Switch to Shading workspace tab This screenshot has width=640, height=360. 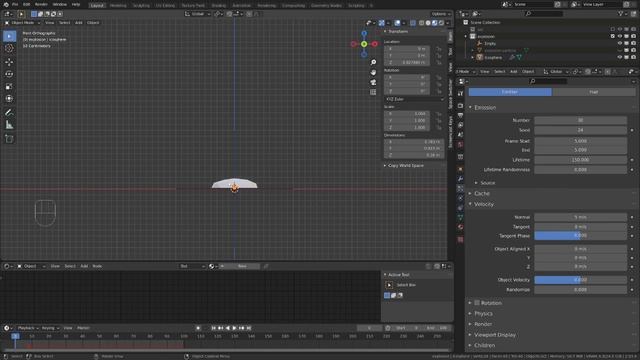click(x=219, y=6)
